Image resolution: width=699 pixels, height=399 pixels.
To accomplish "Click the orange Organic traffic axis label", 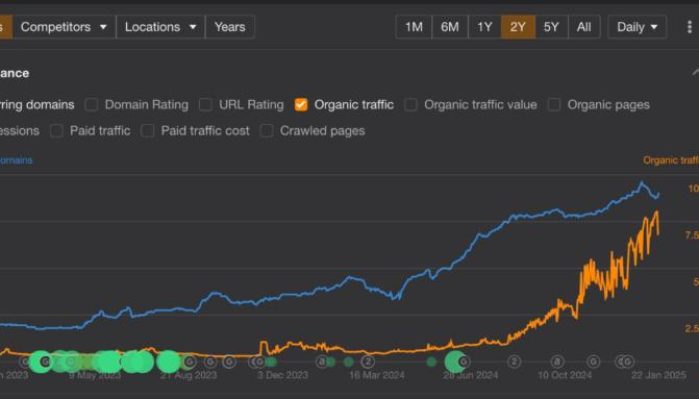I will [x=670, y=160].
